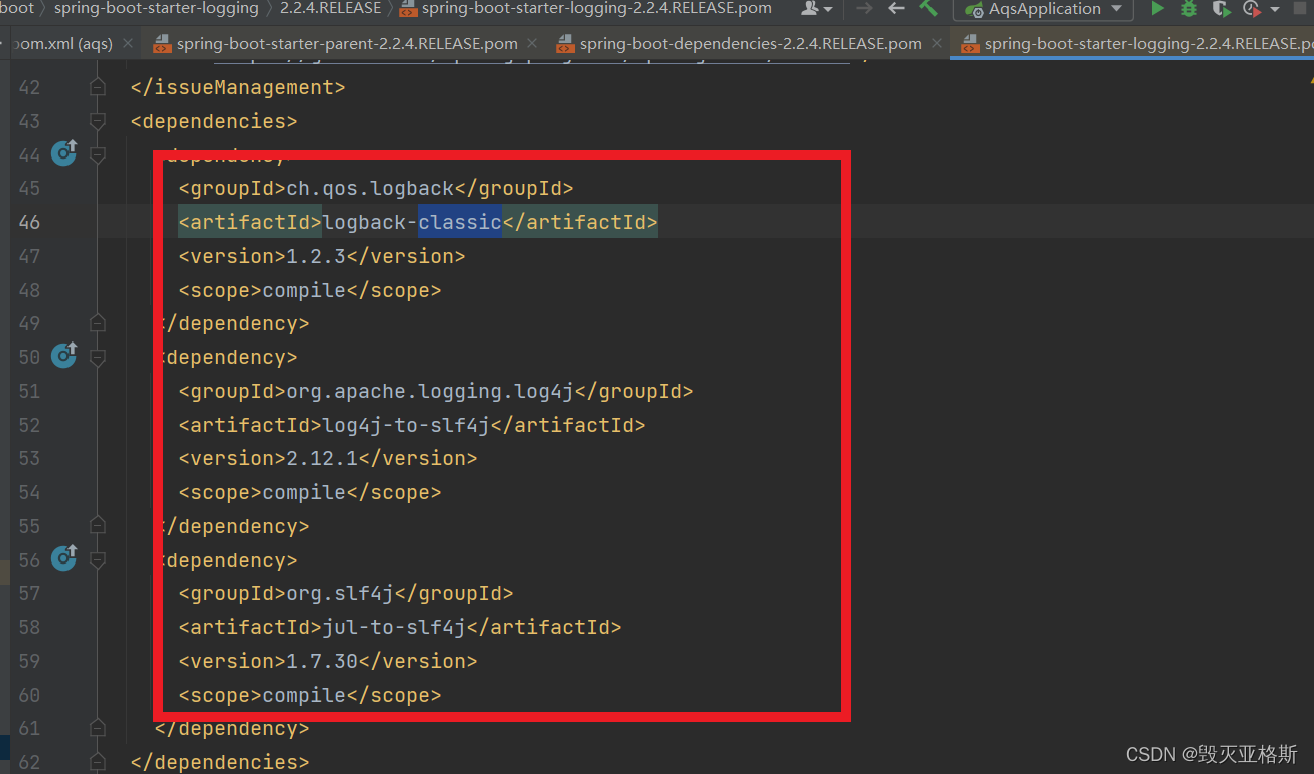Start debugging with the green bug icon
Viewport: 1314px width, 774px height.
(1189, 9)
